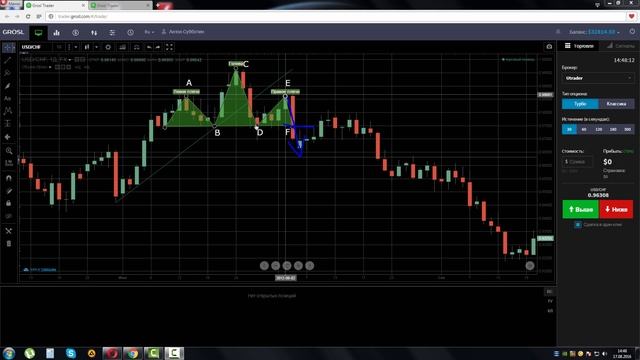640x360 pixels.
Task: Select 120 seconds expiration
Action: click(599, 129)
